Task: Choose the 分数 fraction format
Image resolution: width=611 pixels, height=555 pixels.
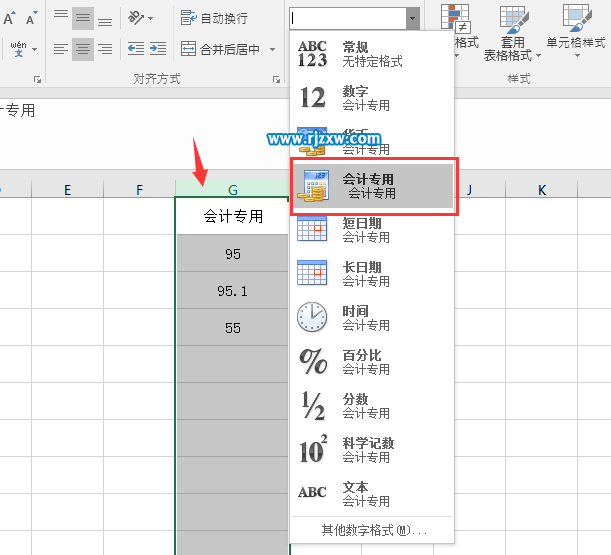Action: click(x=372, y=406)
